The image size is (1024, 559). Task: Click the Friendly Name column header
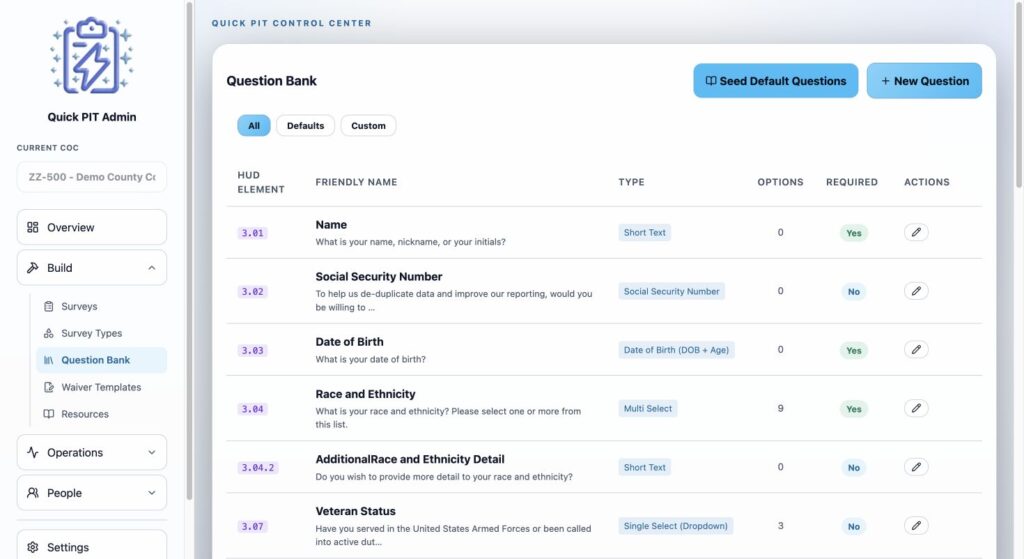click(356, 182)
